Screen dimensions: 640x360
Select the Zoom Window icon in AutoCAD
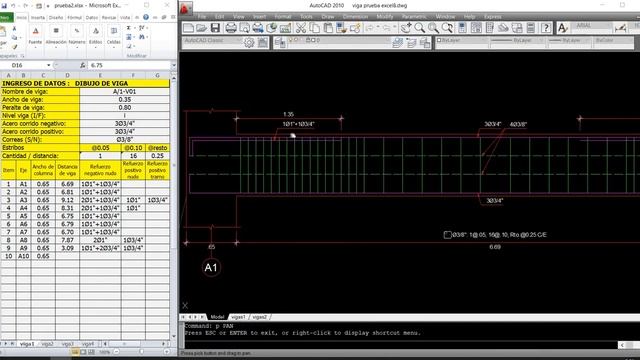433,28
